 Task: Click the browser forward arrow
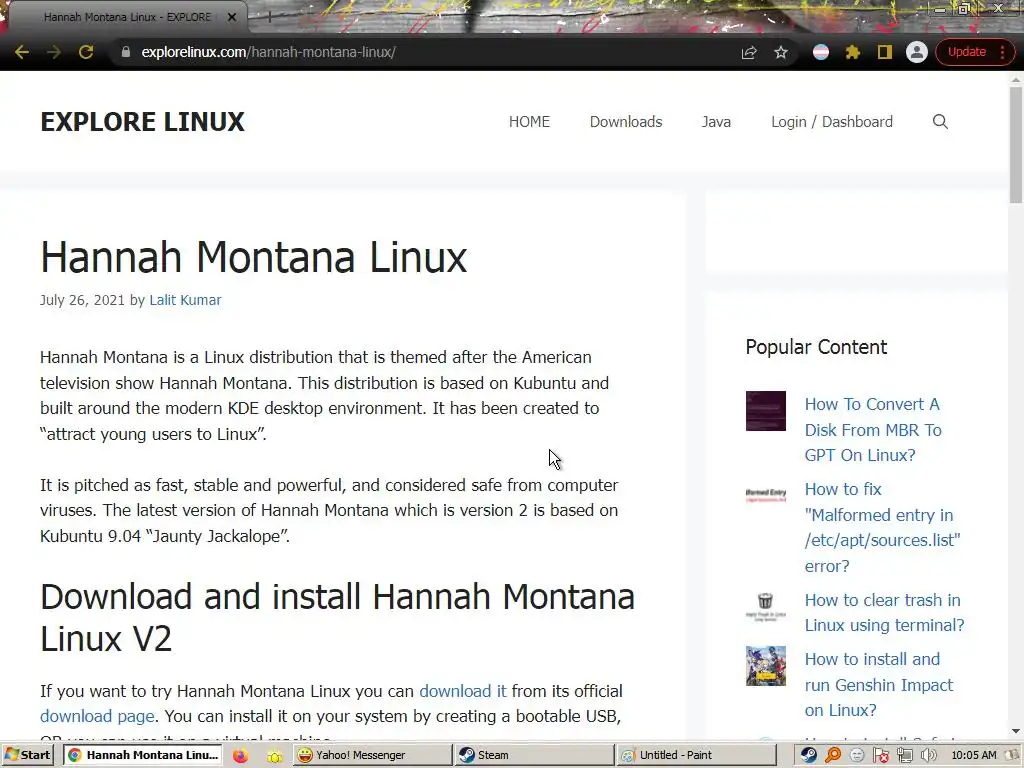[54, 52]
